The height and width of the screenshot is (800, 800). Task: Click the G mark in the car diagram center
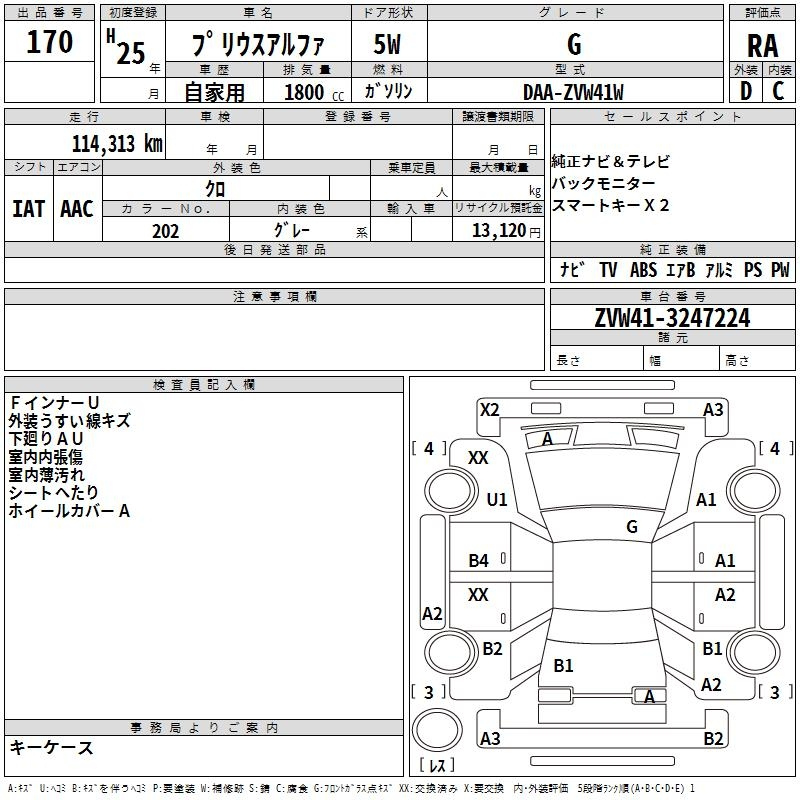(632, 526)
